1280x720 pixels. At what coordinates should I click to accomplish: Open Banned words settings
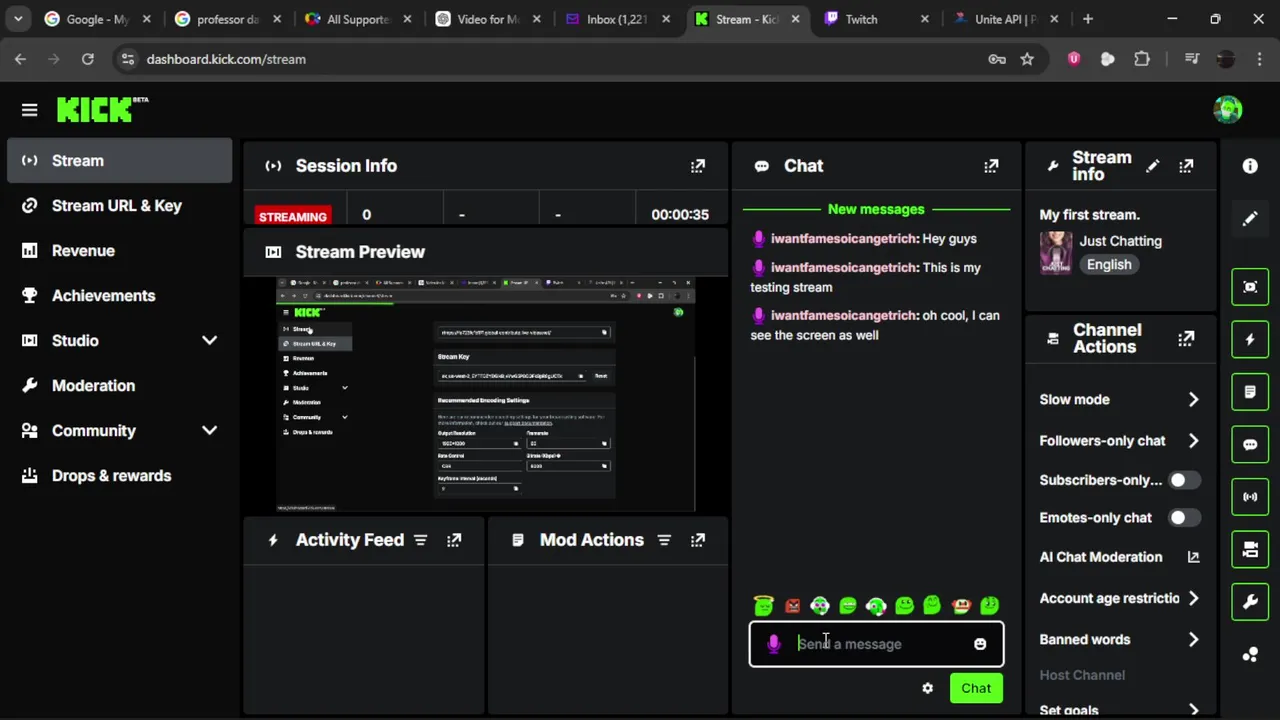click(1119, 639)
